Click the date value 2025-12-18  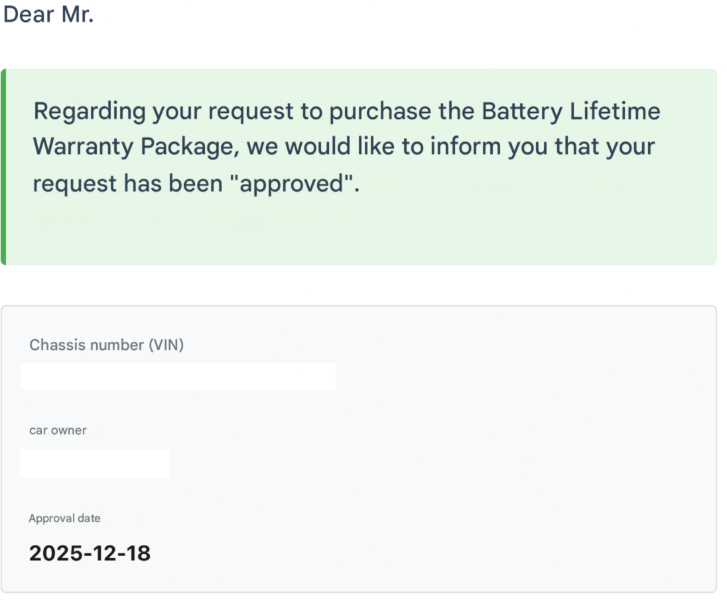coord(90,553)
